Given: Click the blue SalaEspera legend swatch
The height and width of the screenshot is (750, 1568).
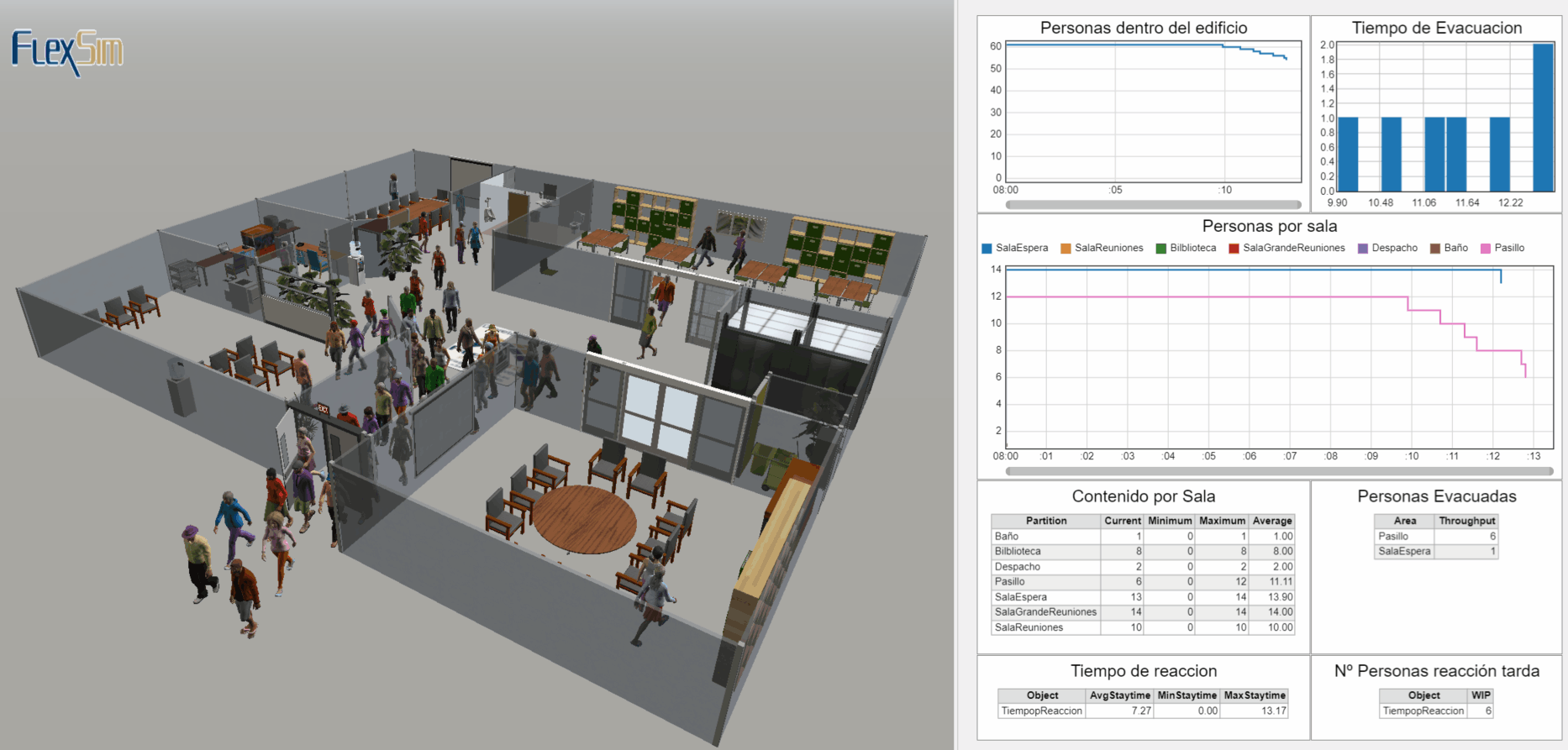Looking at the screenshot, I should click(x=987, y=249).
